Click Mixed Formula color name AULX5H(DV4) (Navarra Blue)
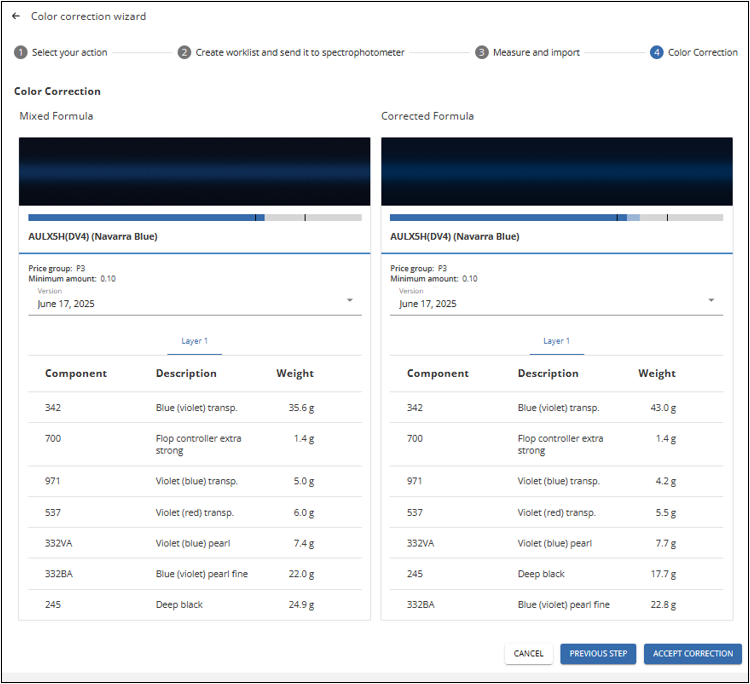 (93, 237)
